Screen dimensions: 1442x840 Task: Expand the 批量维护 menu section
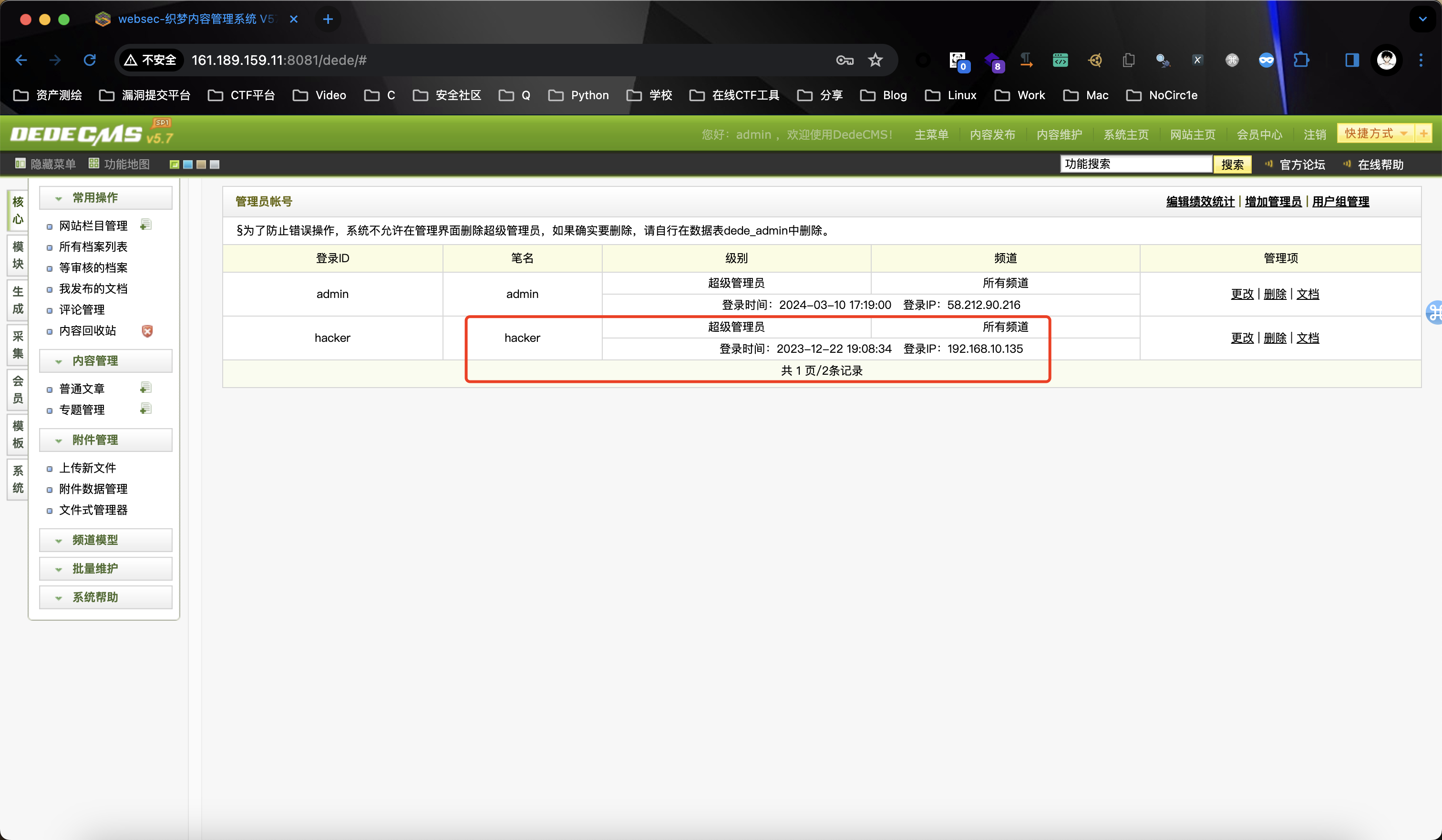[106, 569]
